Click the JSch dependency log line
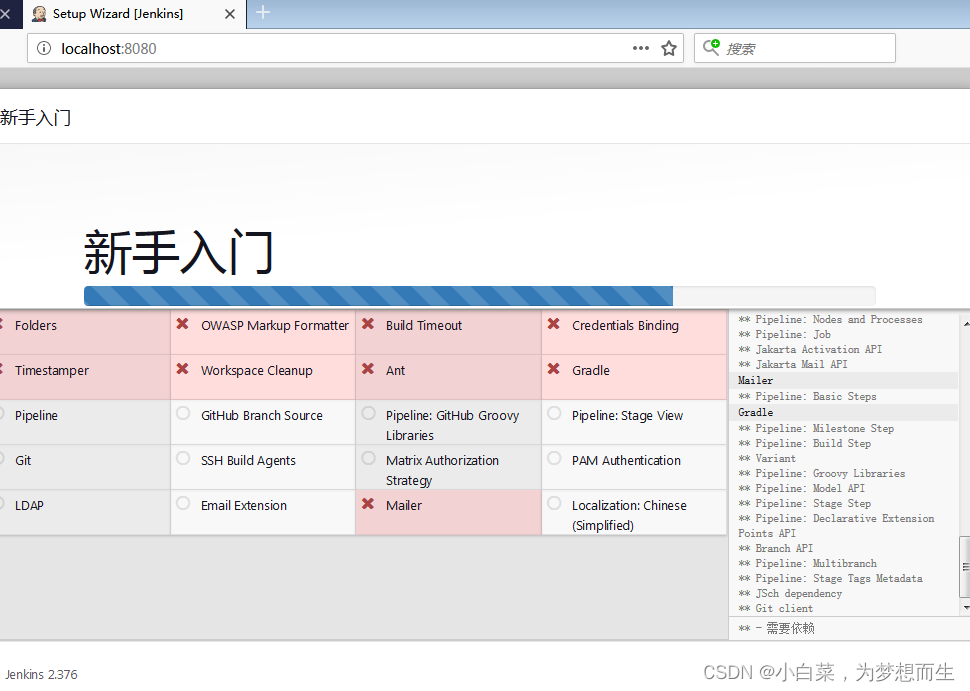This screenshot has height=691, width=970. pos(790,593)
